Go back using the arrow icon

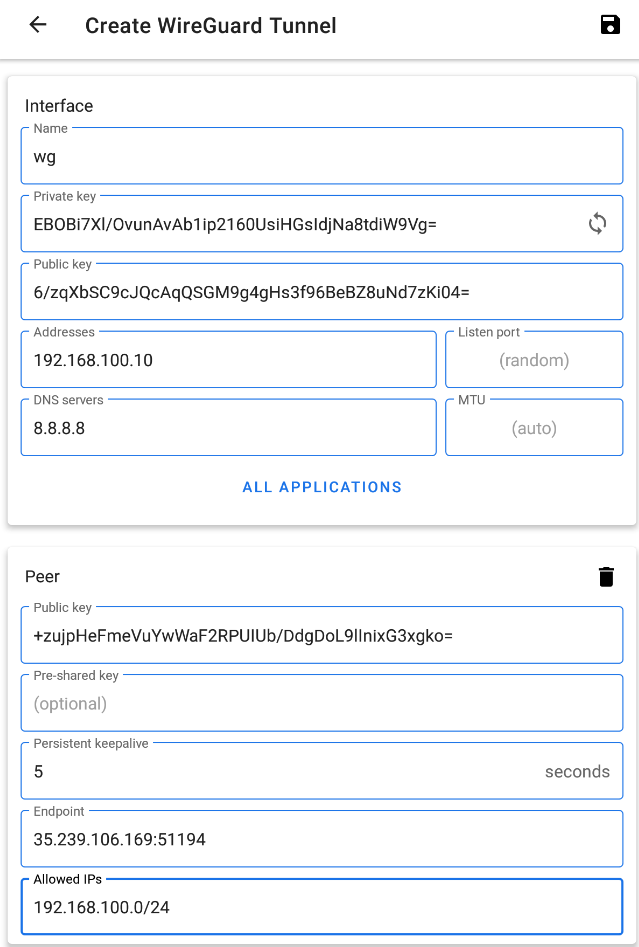[38, 25]
